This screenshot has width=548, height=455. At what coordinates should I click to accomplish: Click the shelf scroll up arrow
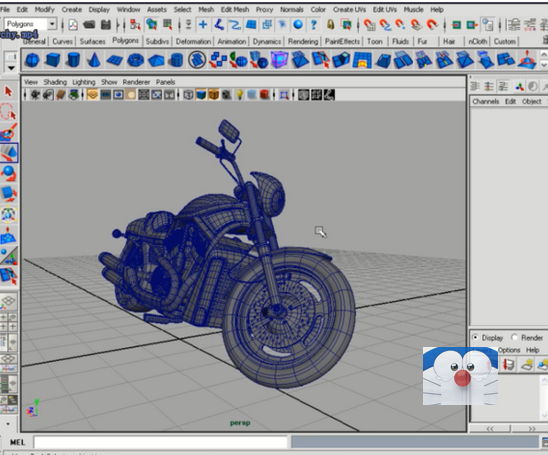click(x=544, y=55)
